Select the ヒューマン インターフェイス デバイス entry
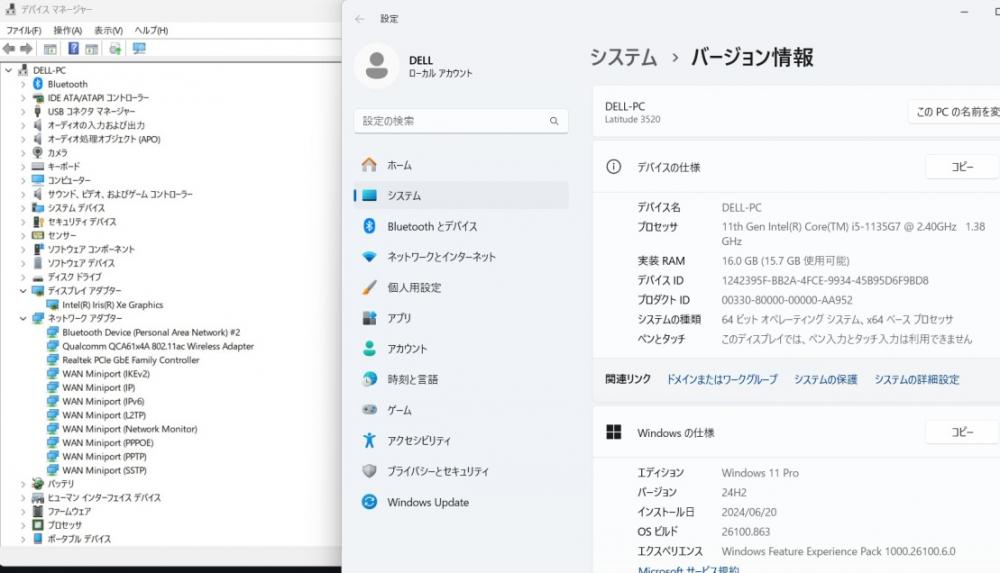The image size is (1000, 573). pyautogui.click(x=104, y=498)
